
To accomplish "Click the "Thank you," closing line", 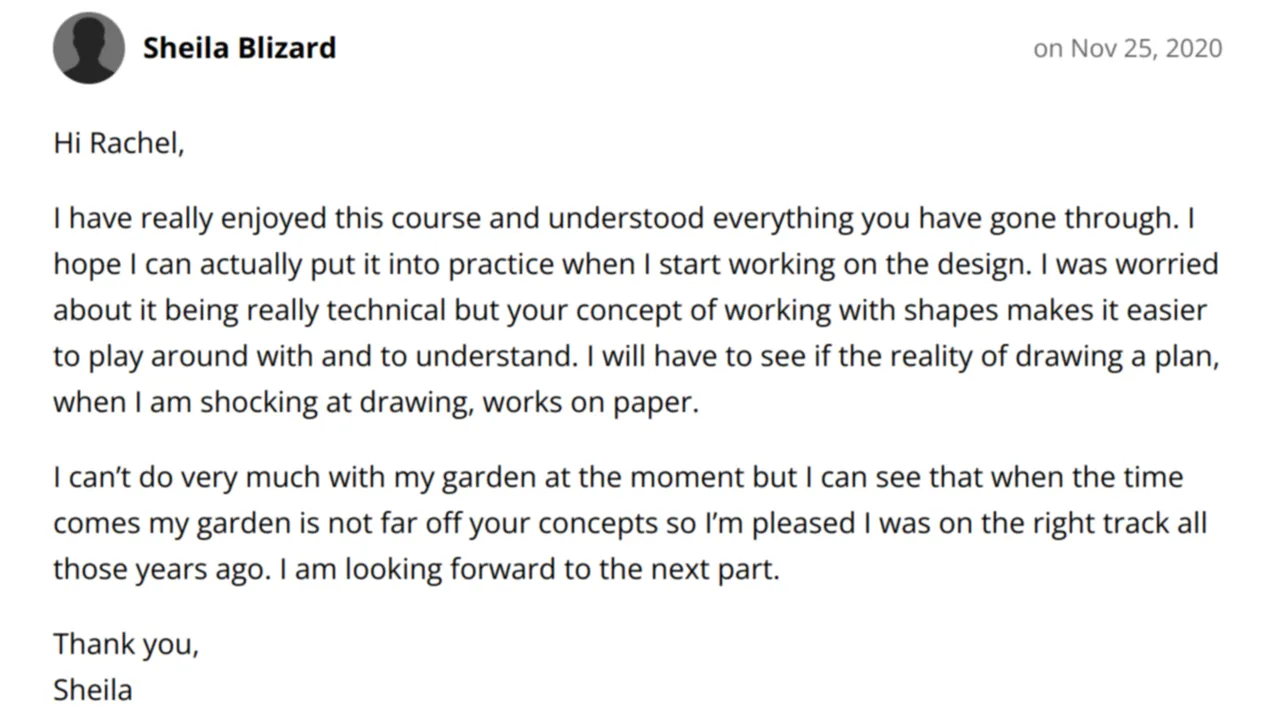I will coord(126,644).
